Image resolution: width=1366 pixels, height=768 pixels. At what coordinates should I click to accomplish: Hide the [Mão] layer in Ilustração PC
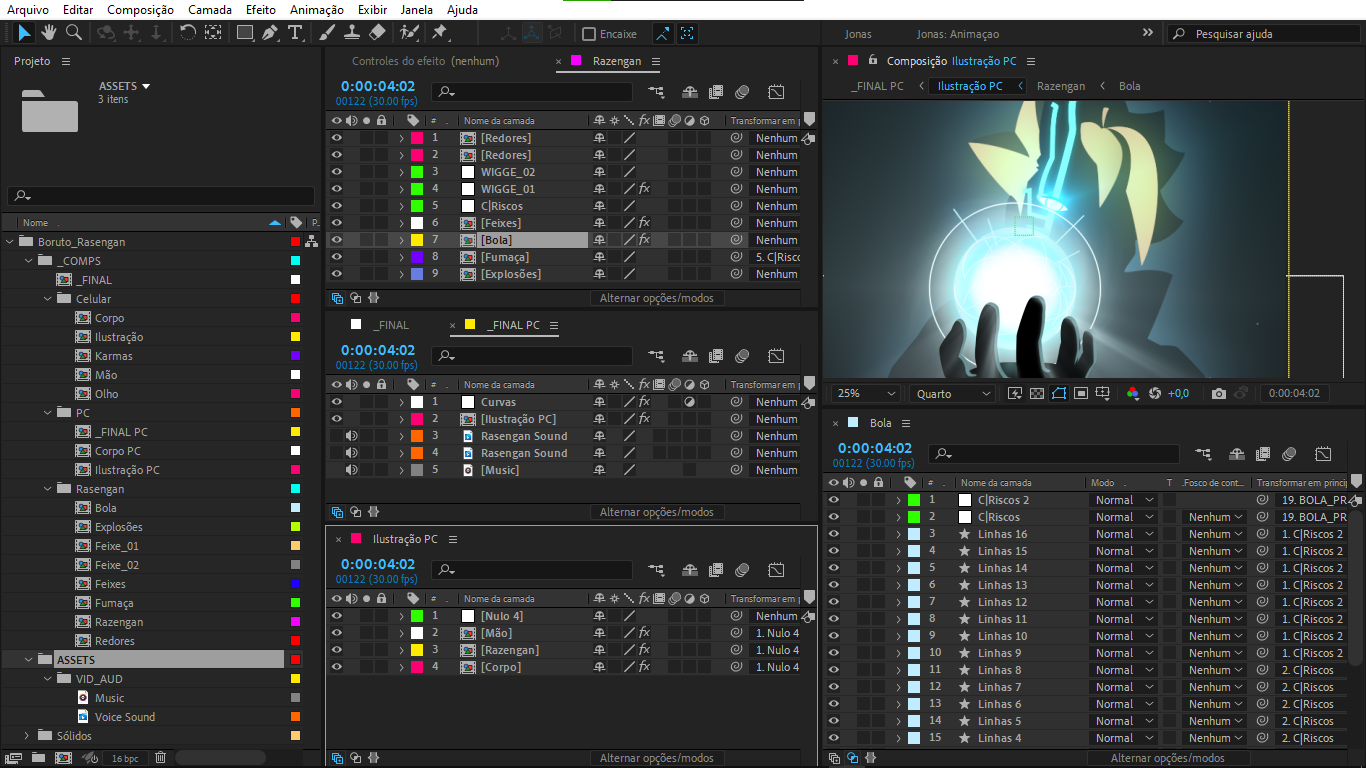(x=336, y=633)
